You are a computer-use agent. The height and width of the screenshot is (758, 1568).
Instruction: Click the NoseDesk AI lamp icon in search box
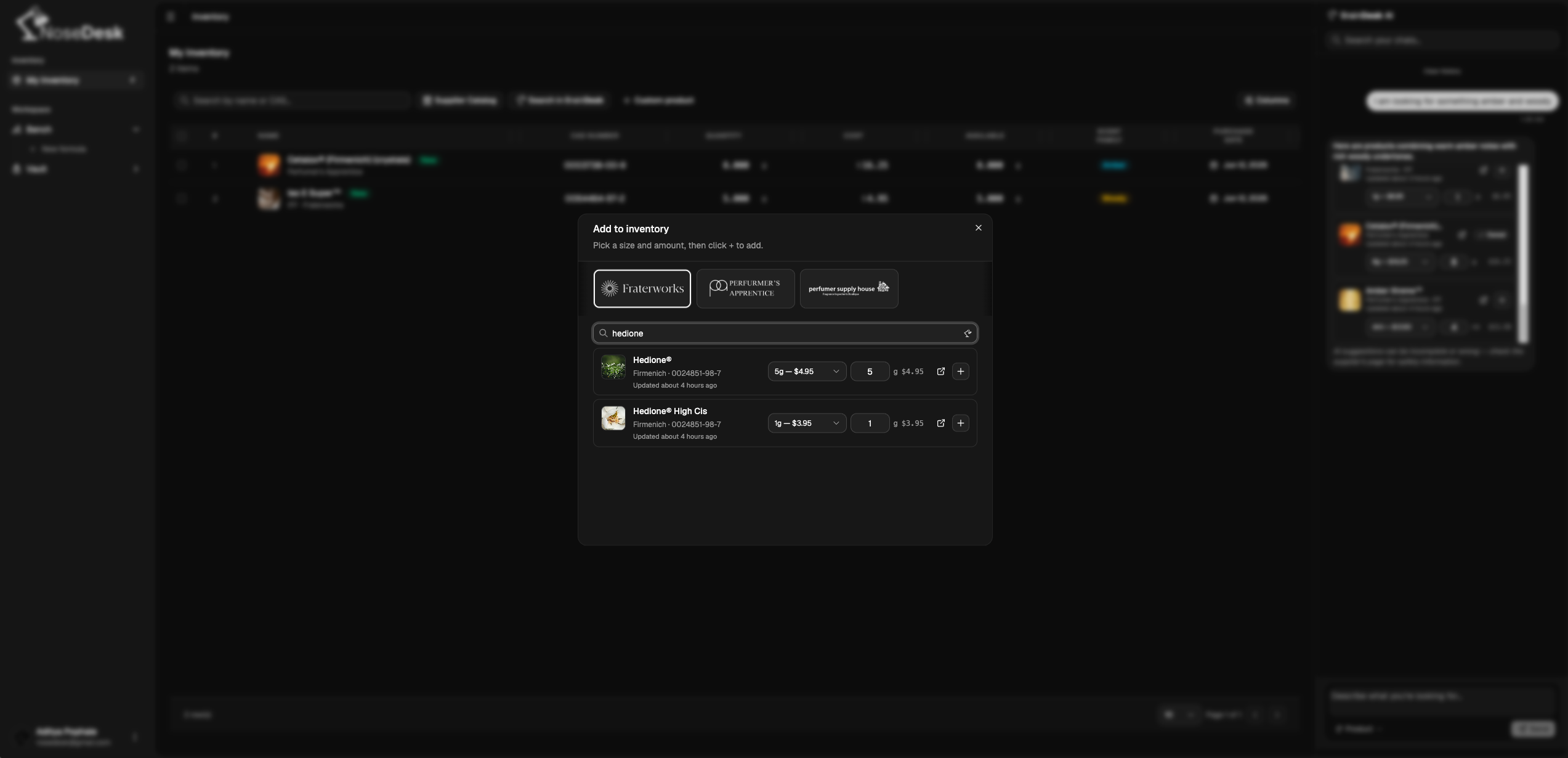[967, 333]
